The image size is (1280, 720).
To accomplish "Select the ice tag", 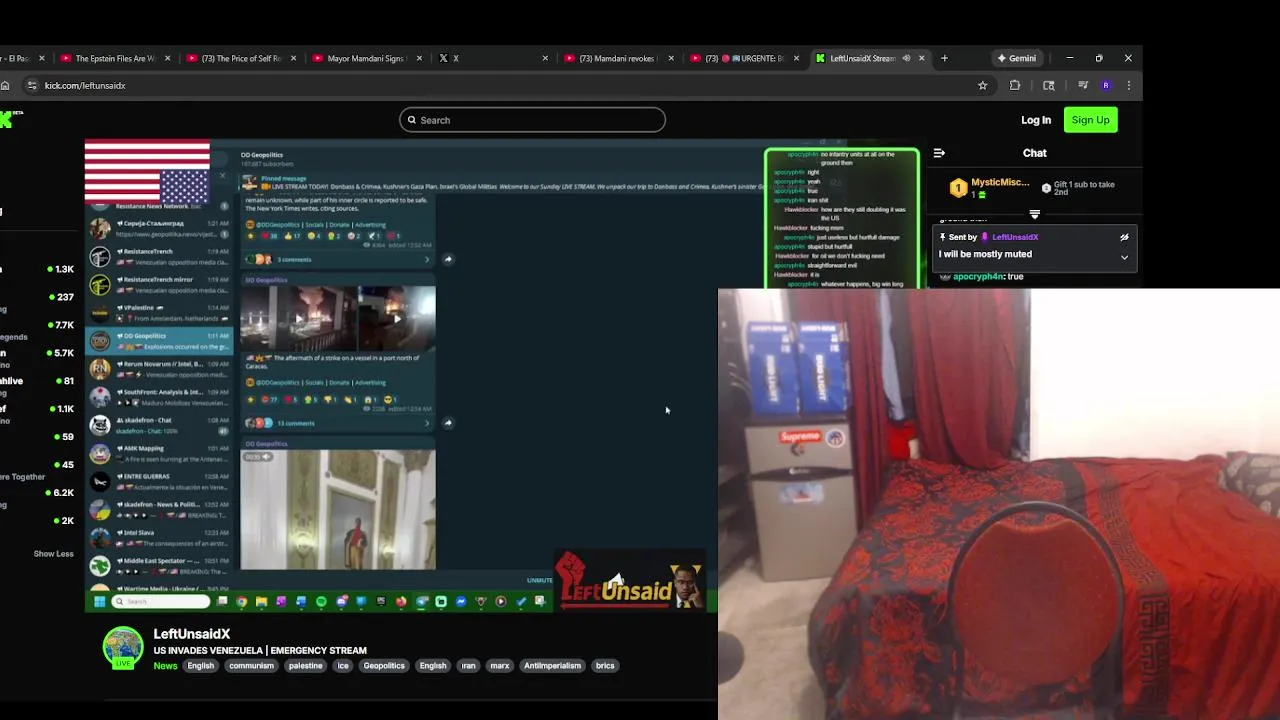I will [x=343, y=666].
